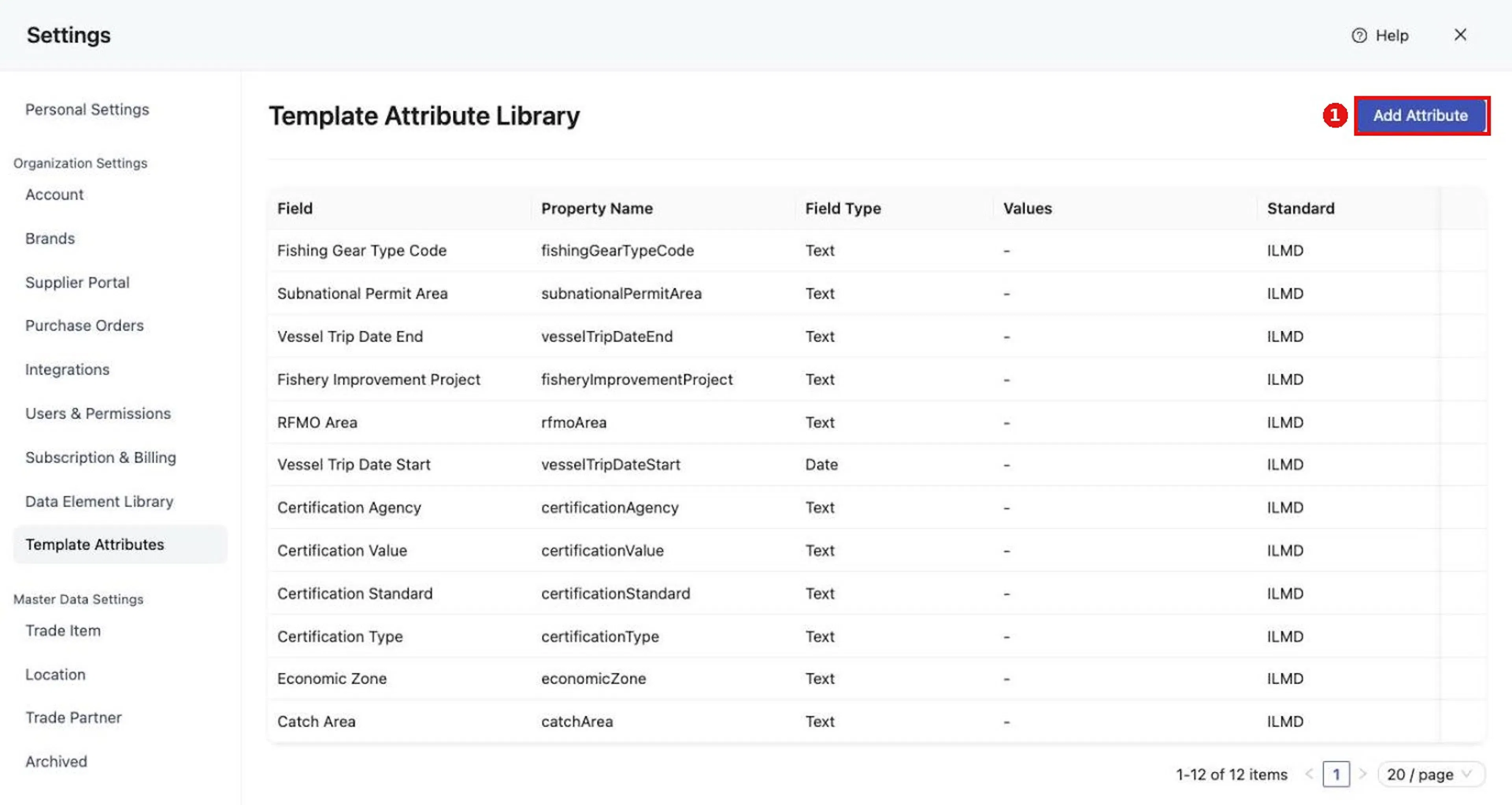
Task: Select the Certification Standard row
Action: tap(877, 594)
